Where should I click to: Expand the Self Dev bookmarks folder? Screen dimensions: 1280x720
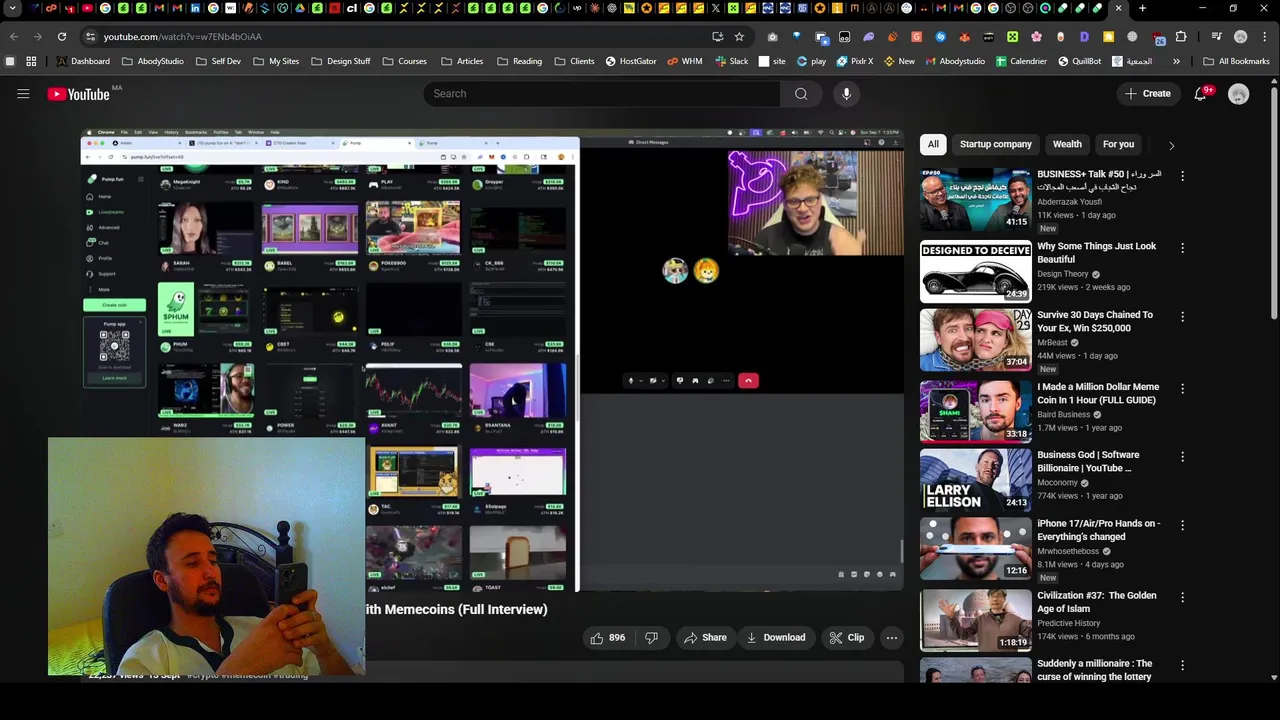[218, 61]
